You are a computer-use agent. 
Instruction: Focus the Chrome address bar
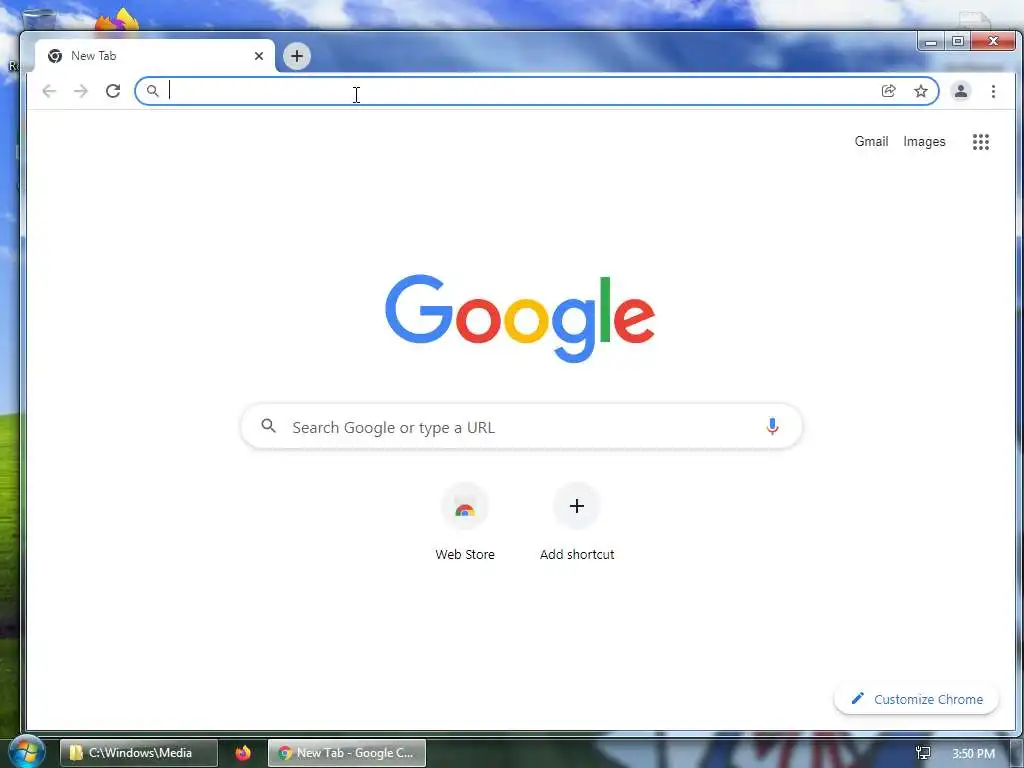pos(536,91)
